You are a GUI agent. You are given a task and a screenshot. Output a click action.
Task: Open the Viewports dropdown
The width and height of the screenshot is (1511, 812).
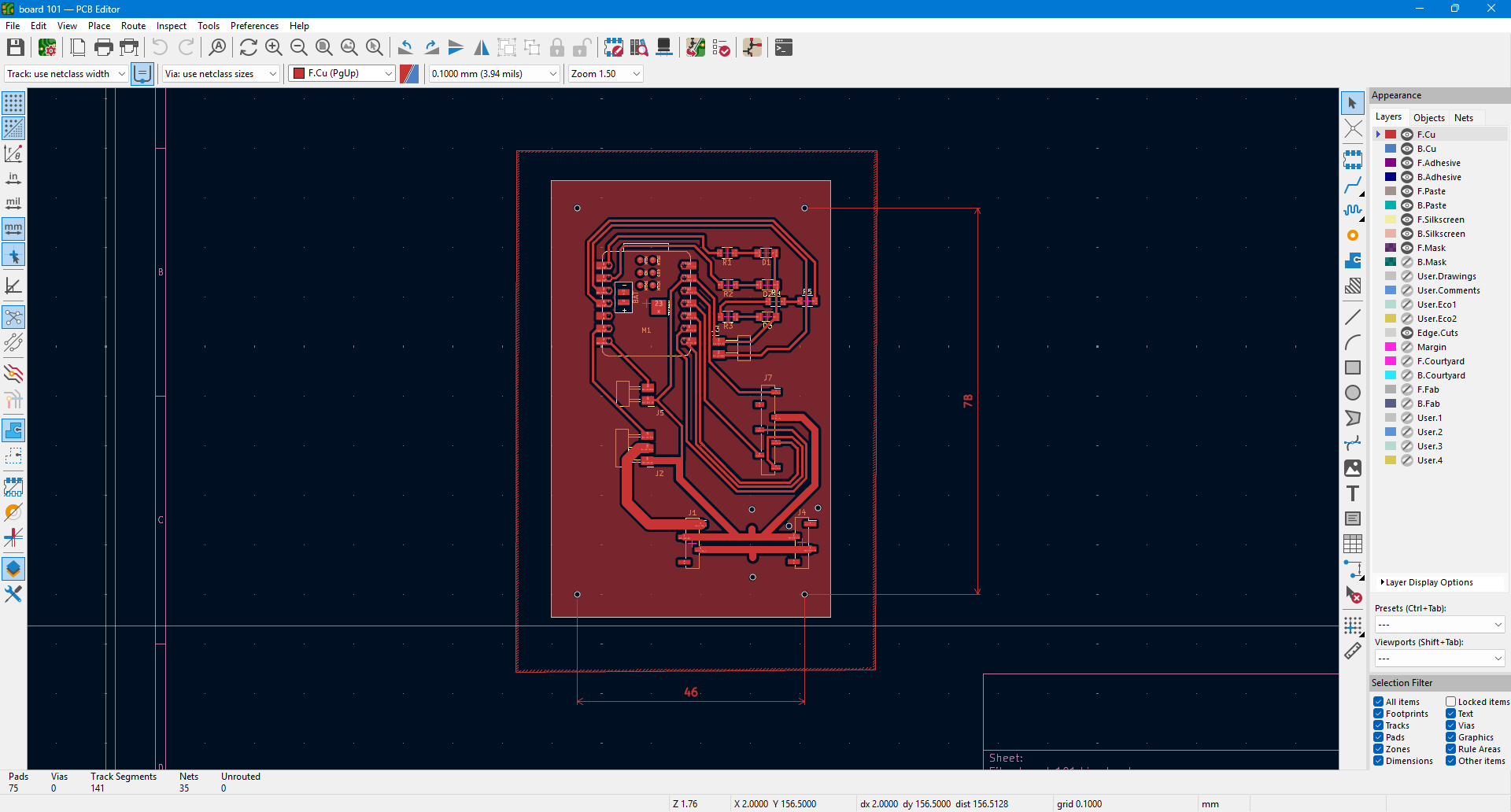coord(1439,659)
